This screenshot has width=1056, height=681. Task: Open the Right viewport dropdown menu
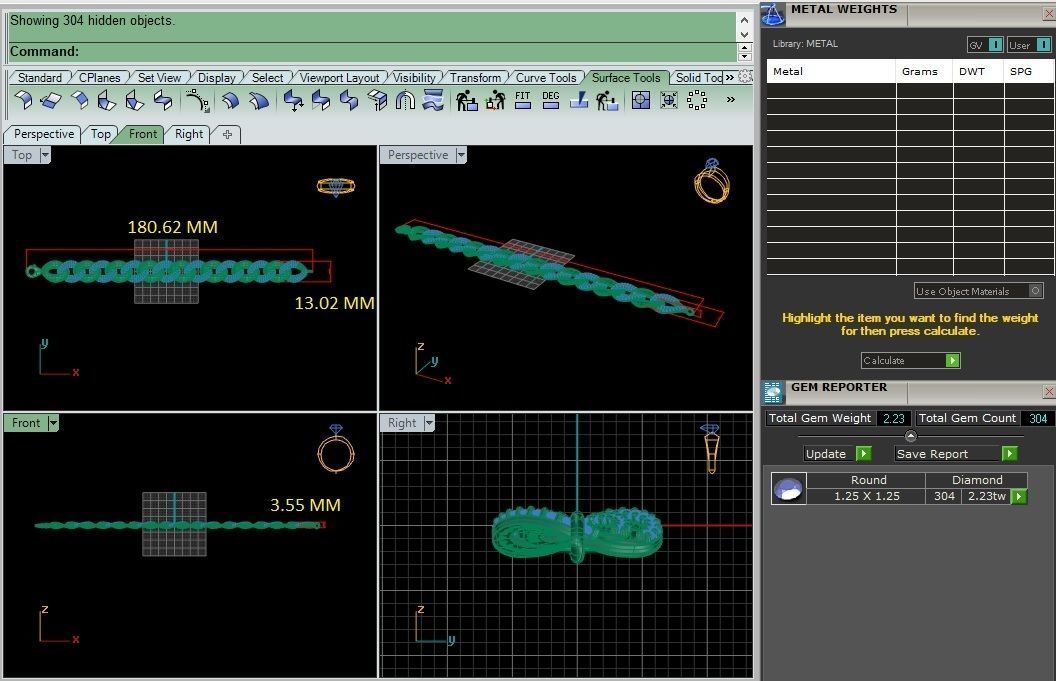429,423
